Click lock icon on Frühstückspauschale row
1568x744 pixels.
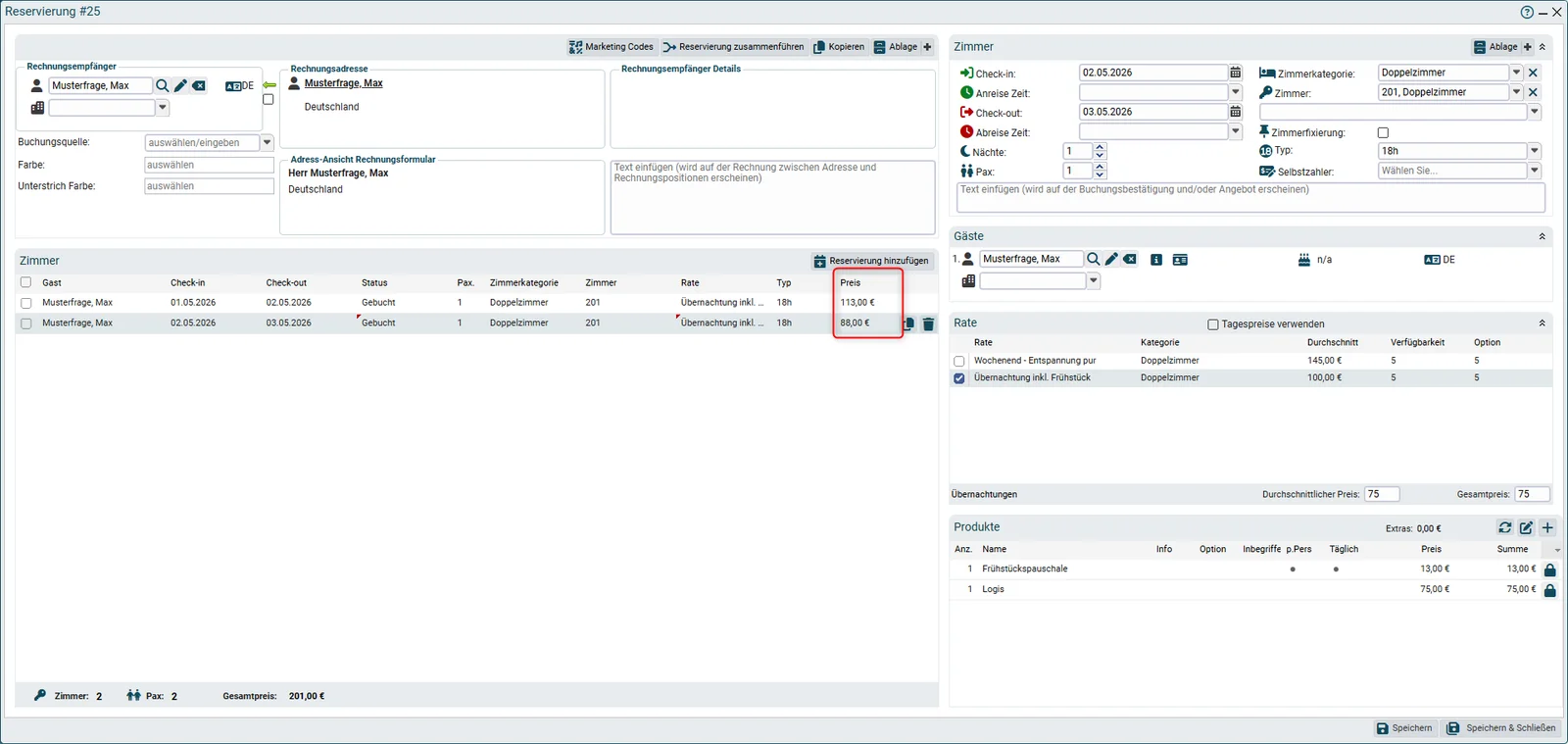click(1549, 570)
